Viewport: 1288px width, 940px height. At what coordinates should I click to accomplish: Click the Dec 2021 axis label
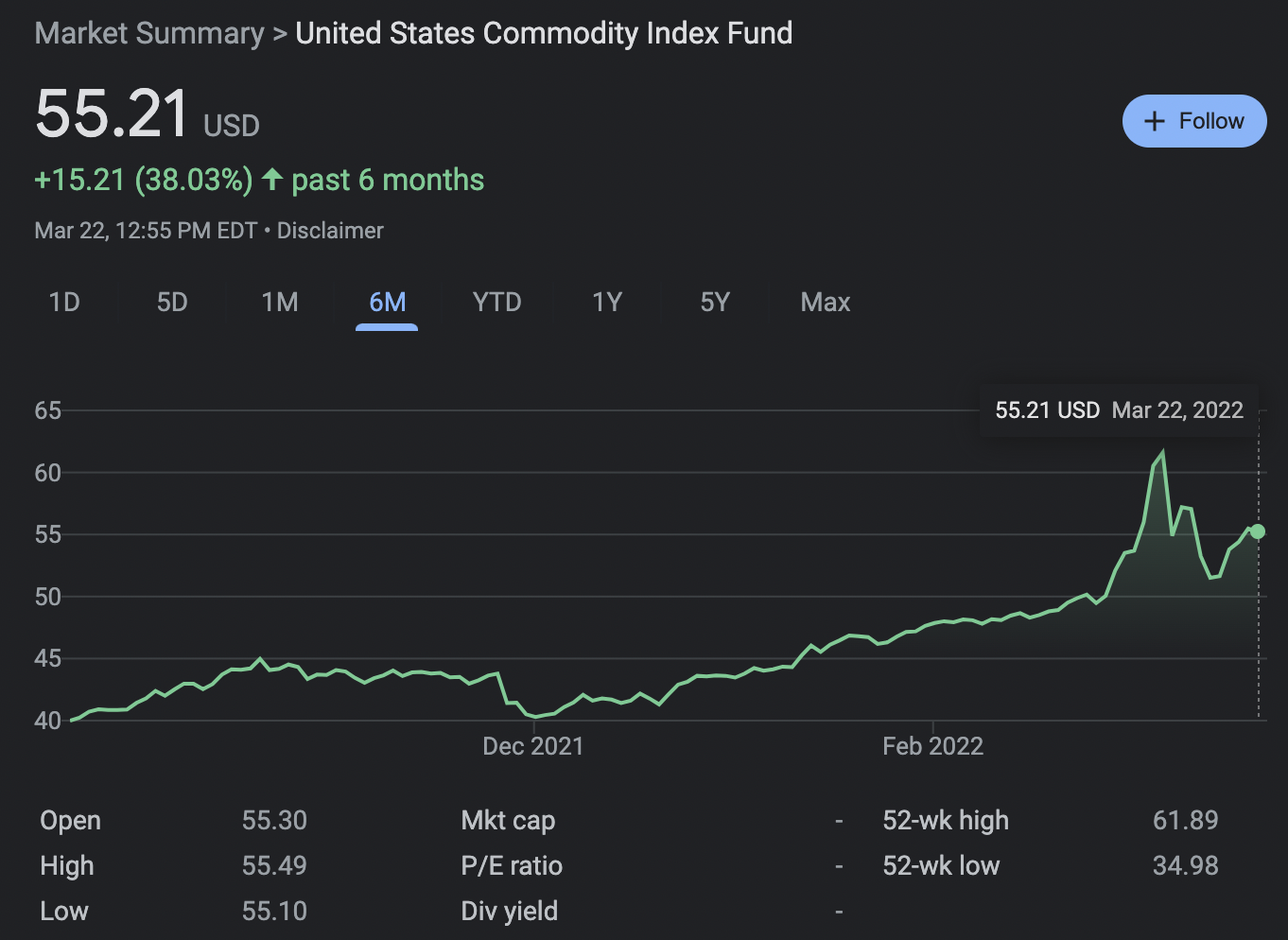coord(533,746)
